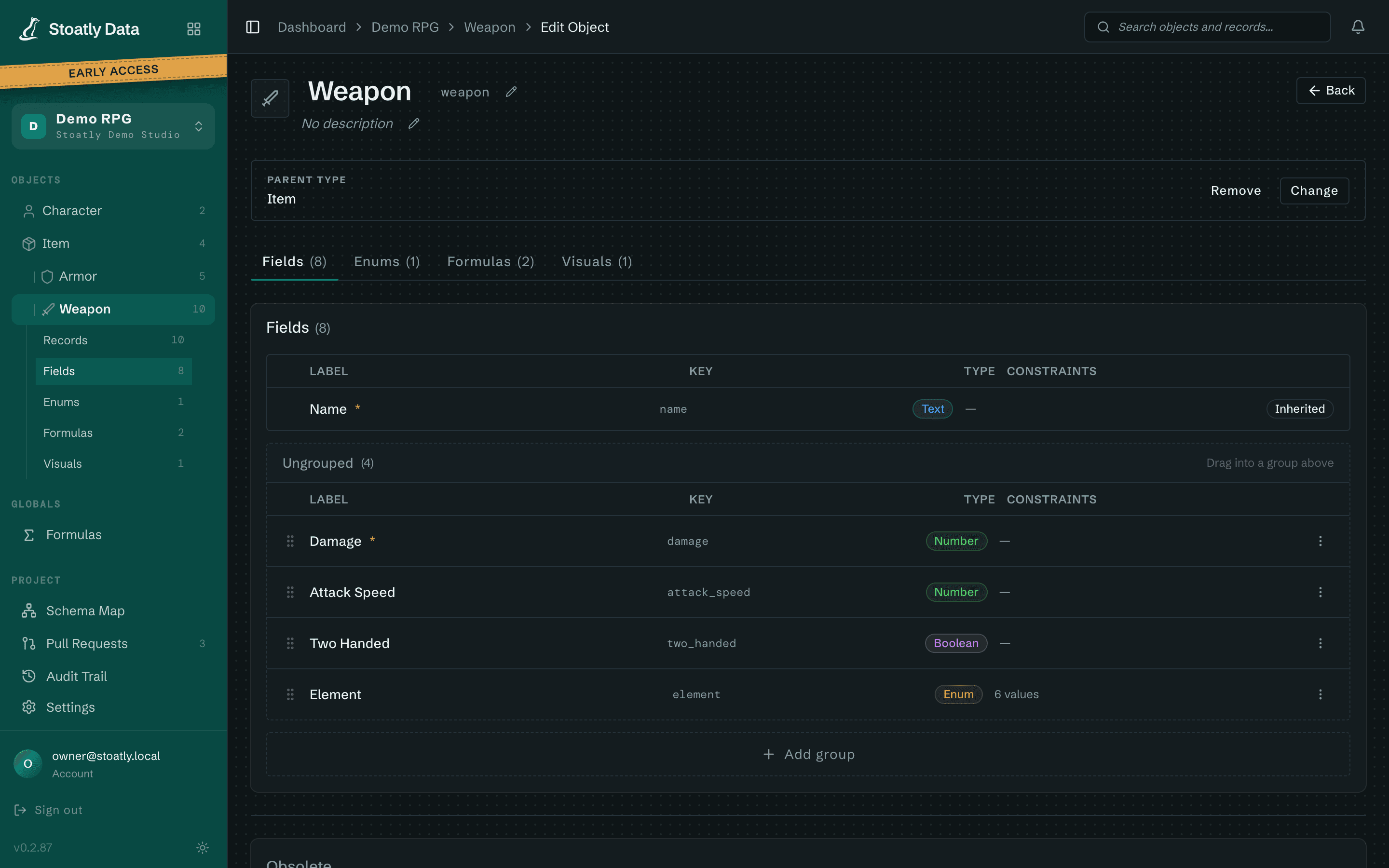Remove the parent type

tap(1236, 190)
